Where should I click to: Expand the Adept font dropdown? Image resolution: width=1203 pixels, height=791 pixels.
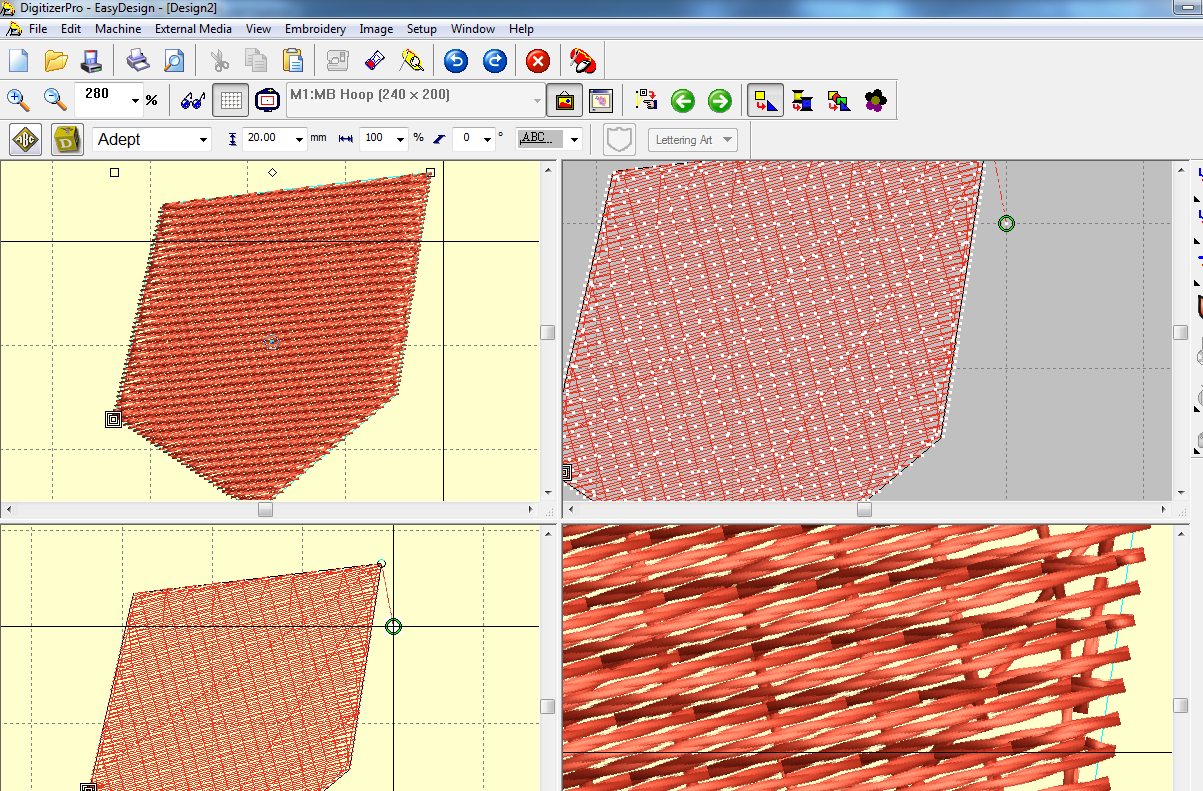tap(204, 140)
